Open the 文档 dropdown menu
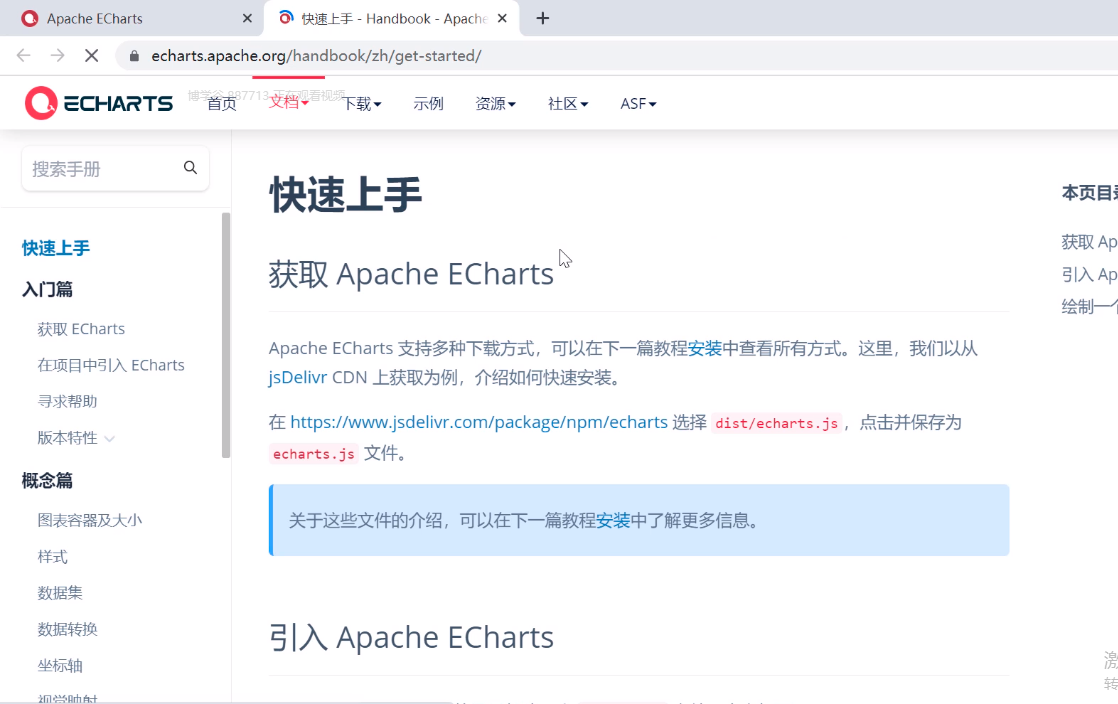The image size is (1118, 704). point(289,102)
